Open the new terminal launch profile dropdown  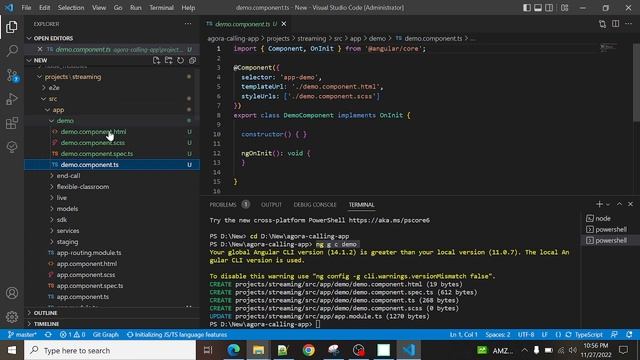coord(608,204)
